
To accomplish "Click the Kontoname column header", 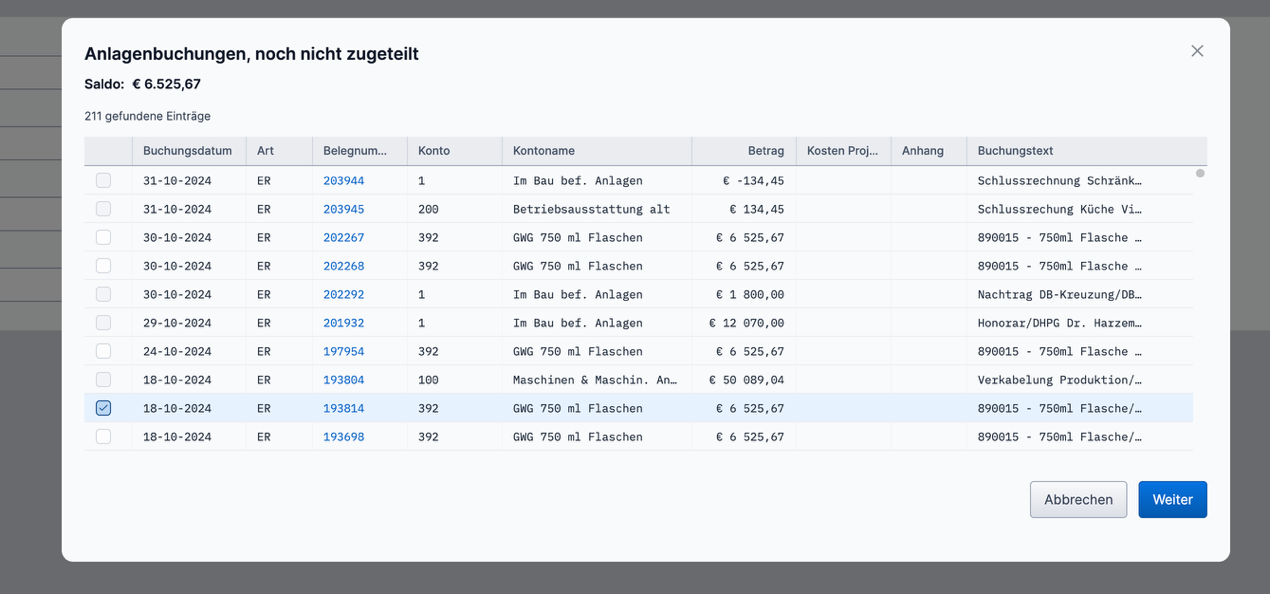I will tap(543, 151).
